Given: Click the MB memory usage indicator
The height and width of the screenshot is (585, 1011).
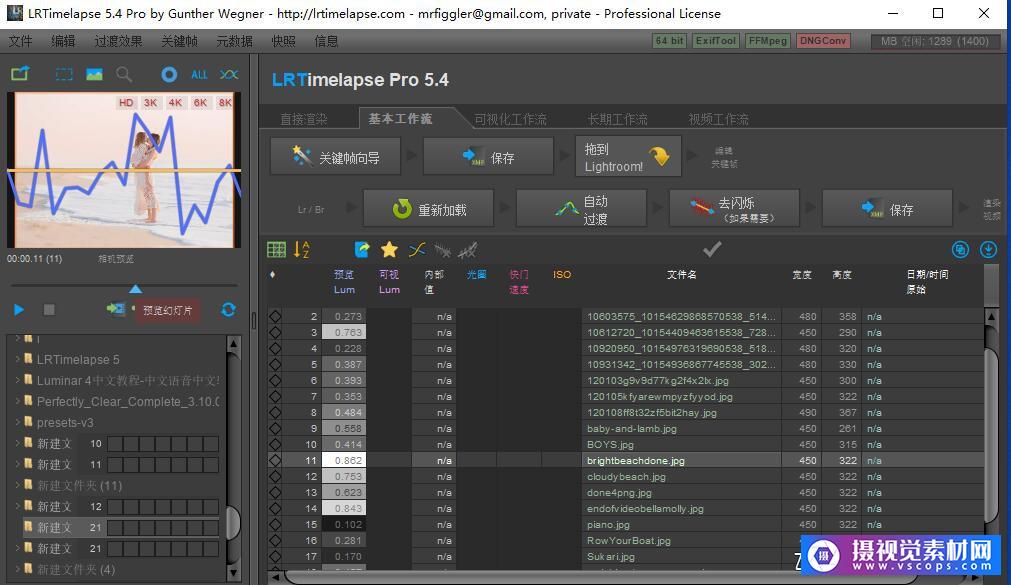Looking at the screenshot, I should pos(935,41).
